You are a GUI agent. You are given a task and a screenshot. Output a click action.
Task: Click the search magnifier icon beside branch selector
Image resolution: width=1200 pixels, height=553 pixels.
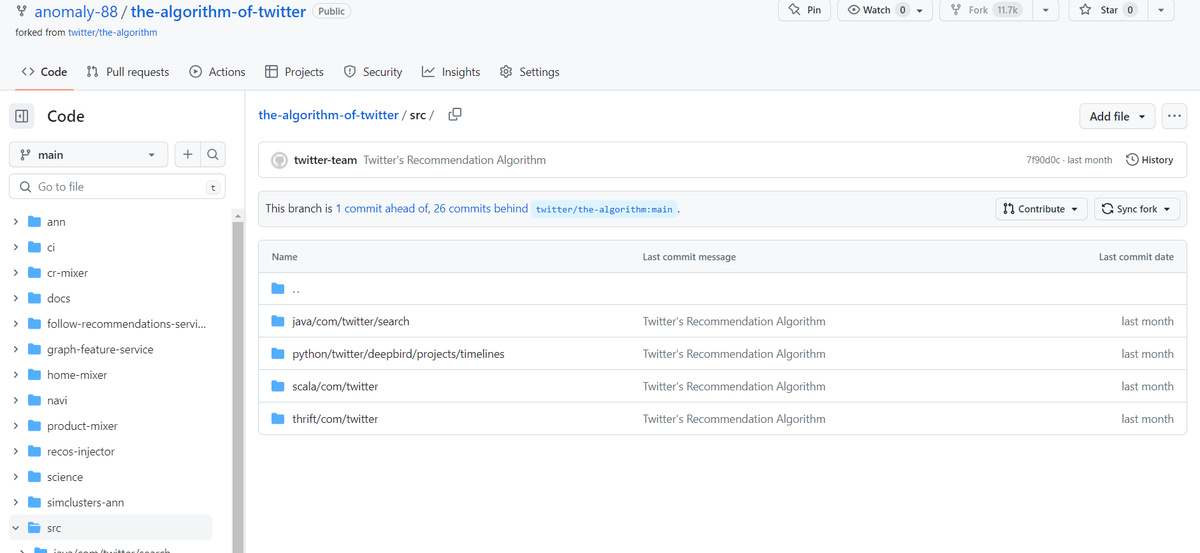pos(212,154)
